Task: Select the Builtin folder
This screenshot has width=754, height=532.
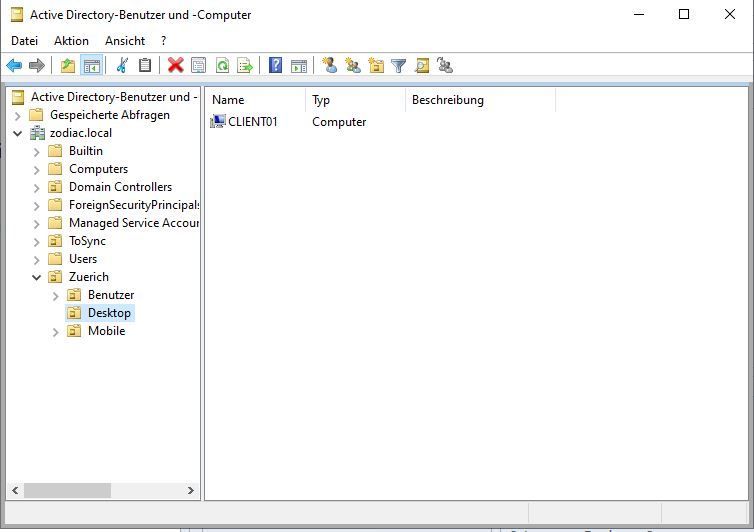Action: click(x=86, y=151)
